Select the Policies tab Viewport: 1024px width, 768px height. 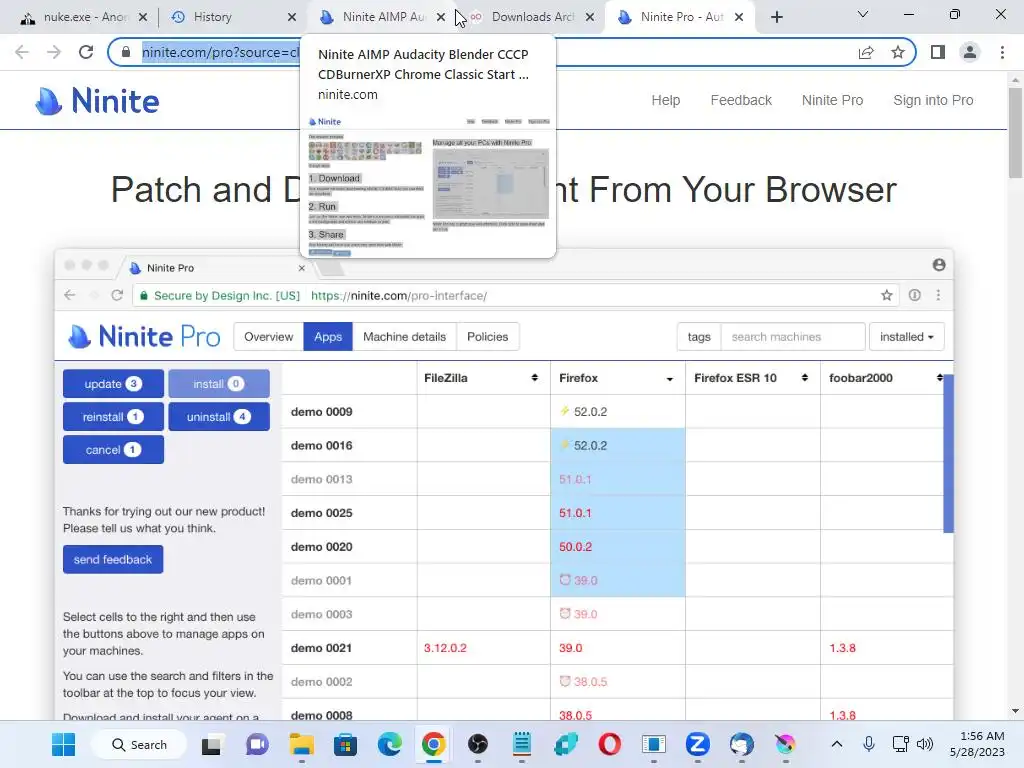point(487,337)
